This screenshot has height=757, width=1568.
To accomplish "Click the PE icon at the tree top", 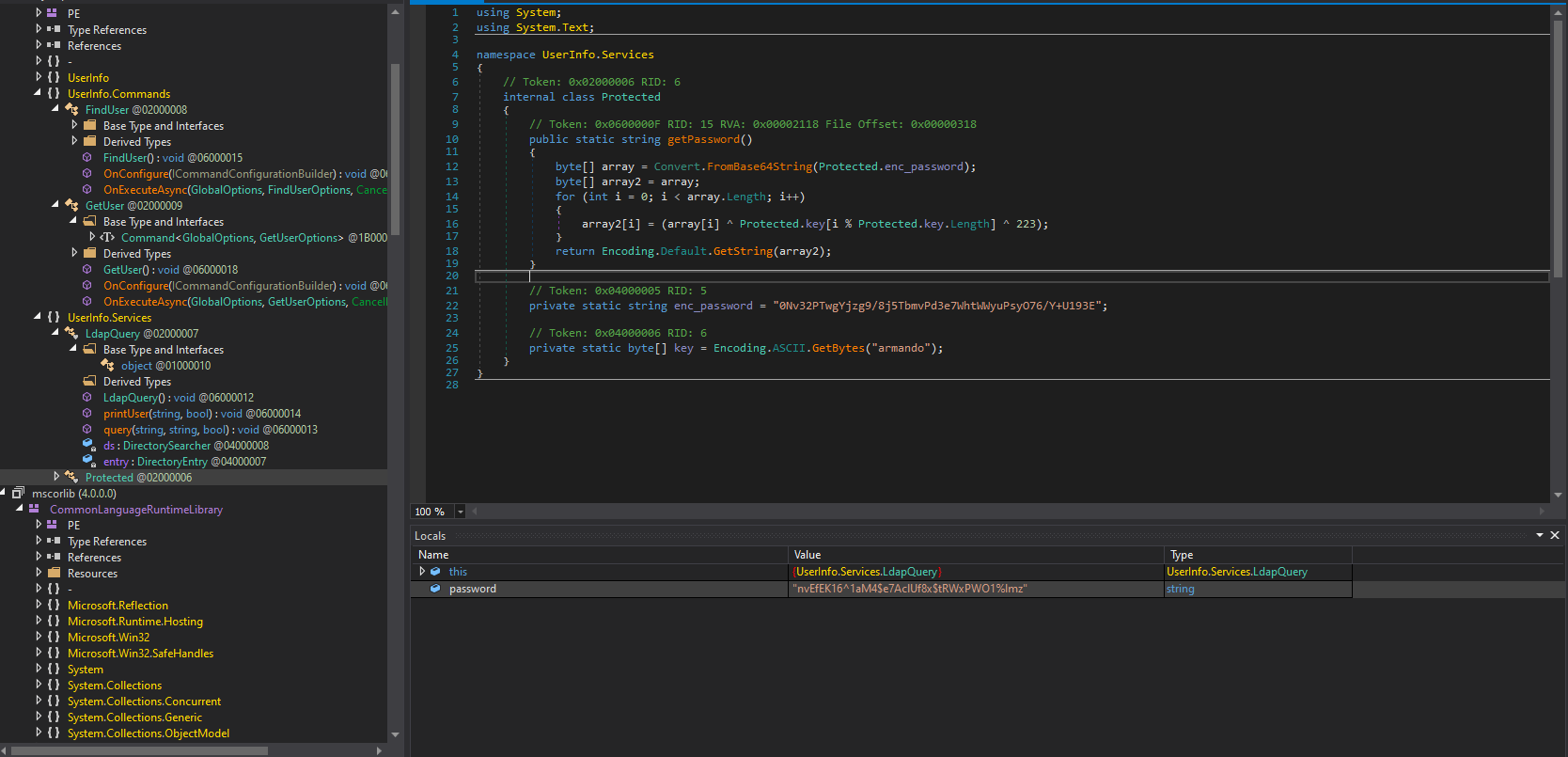I will pos(52,13).
